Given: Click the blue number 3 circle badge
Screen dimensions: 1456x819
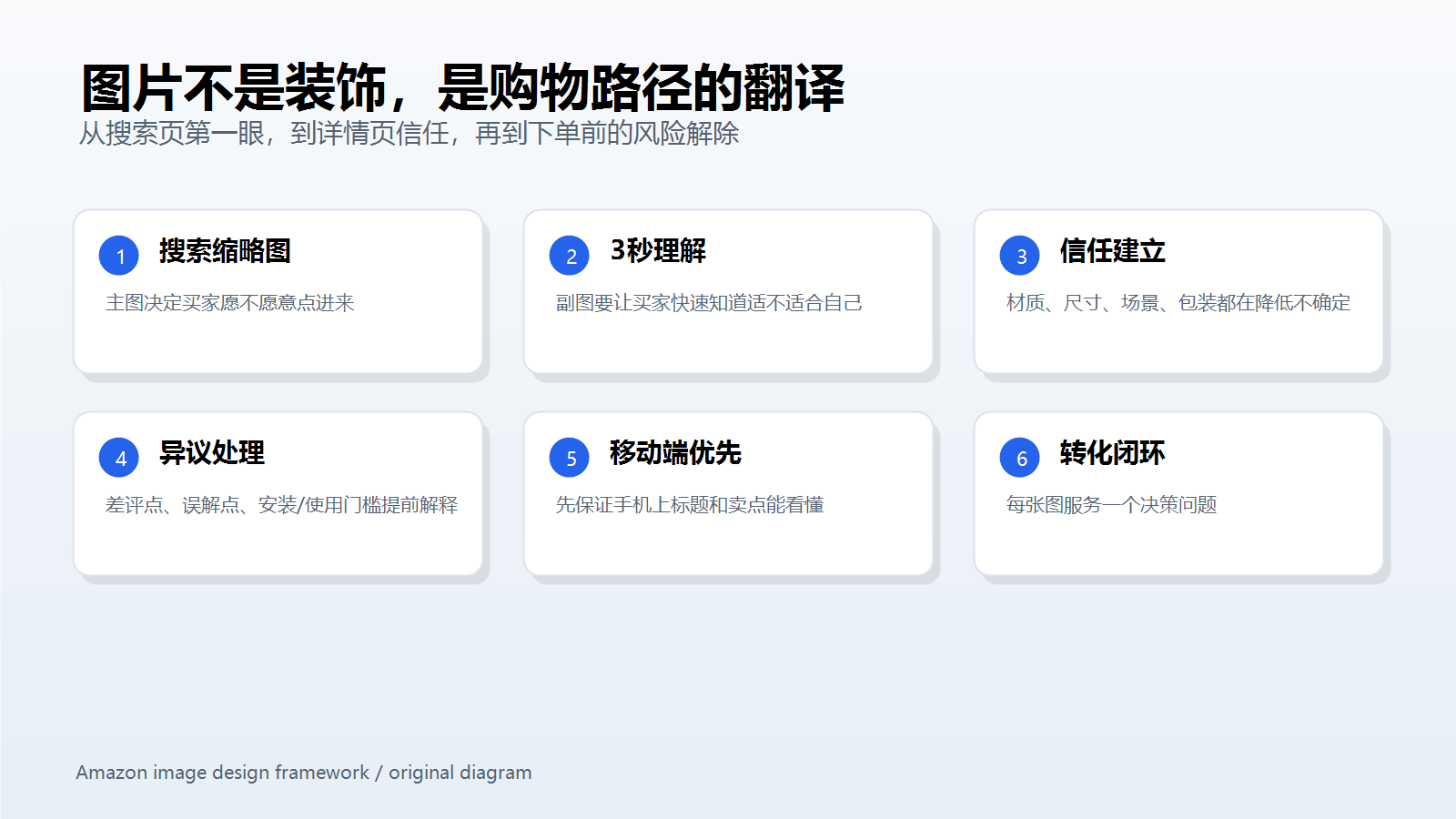Looking at the screenshot, I should (x=1020, y=256).
